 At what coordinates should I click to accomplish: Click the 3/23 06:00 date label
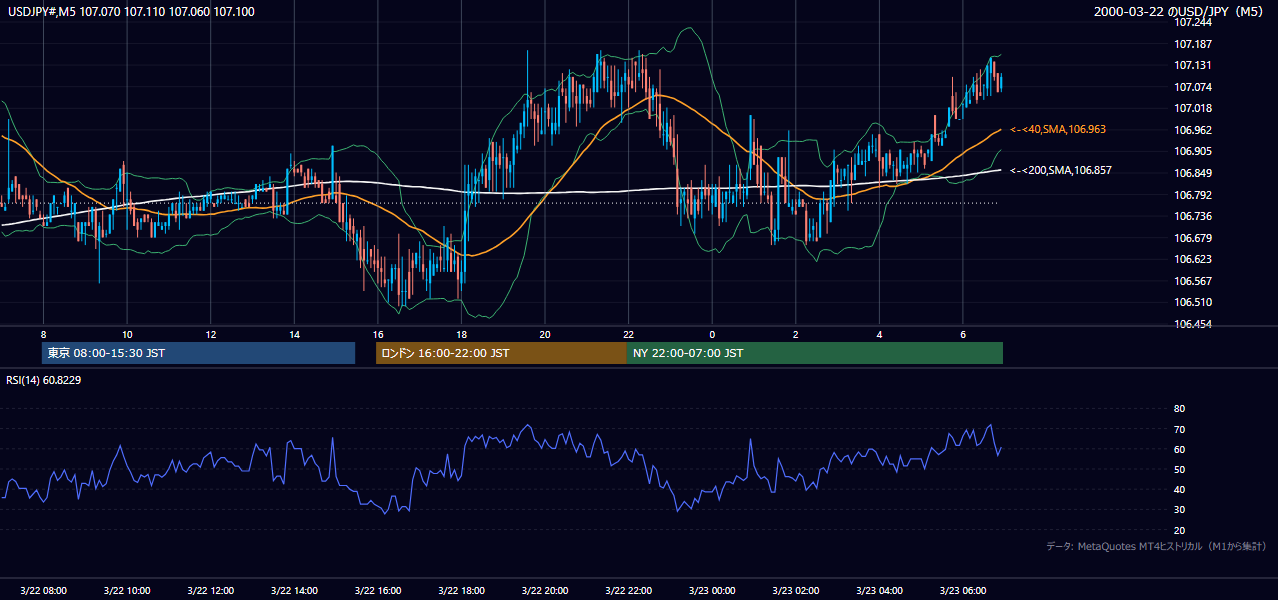coord(963,591)
